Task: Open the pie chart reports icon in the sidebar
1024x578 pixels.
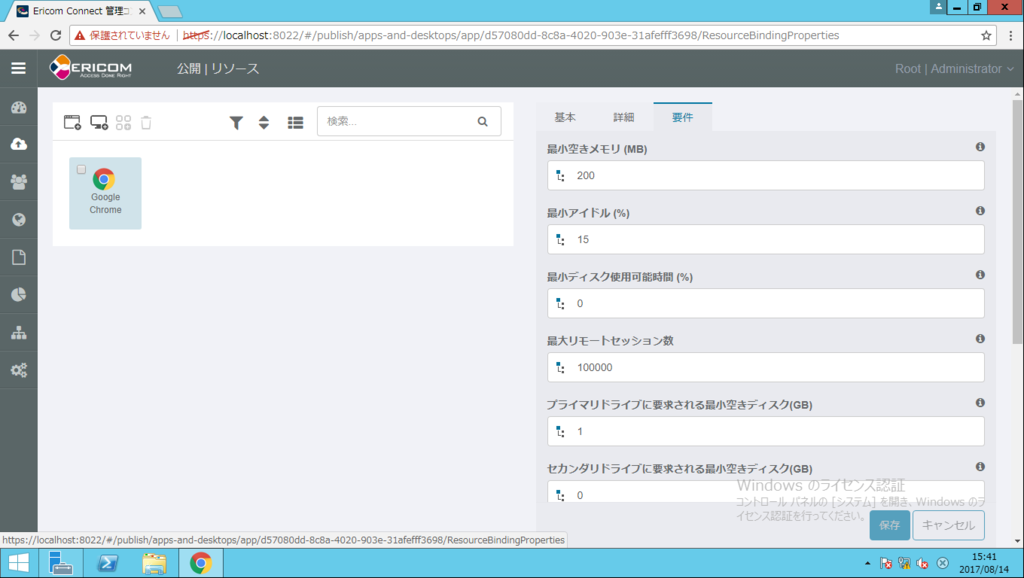Action: click(x=18, y=294)
